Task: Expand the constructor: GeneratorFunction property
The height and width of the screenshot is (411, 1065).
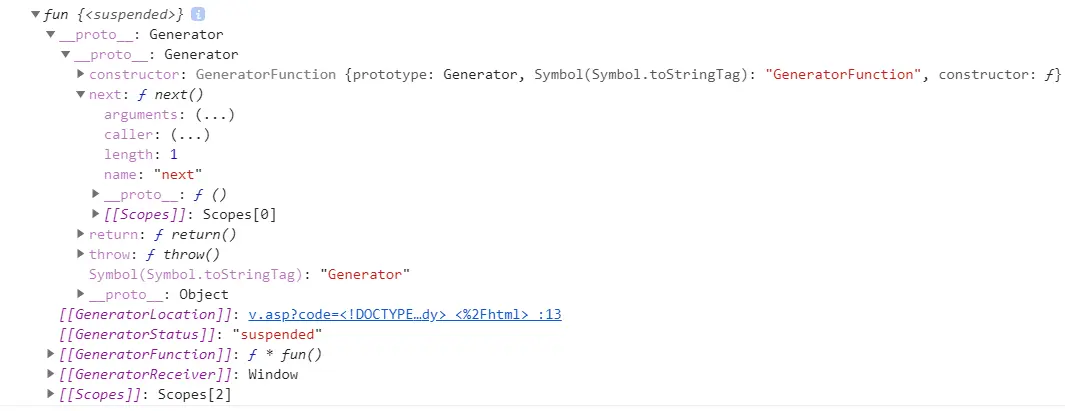Action: tap(81, 75)
